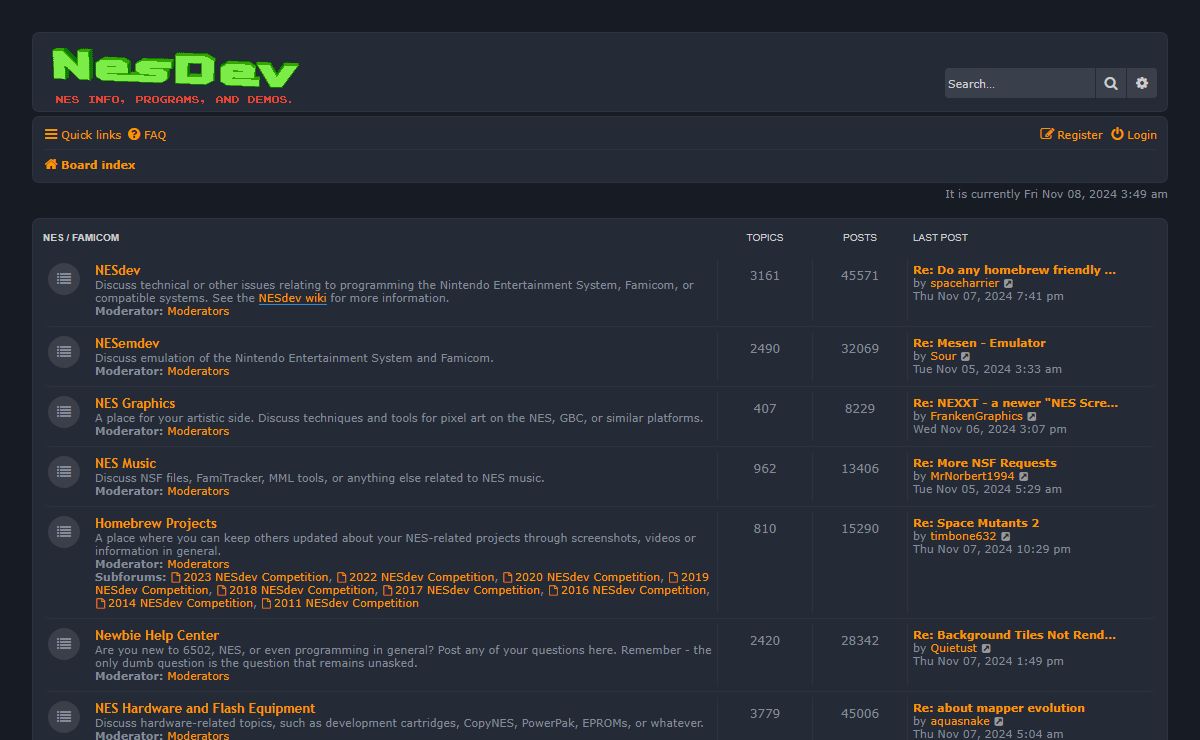Click the NesDev site logo
Screen dimensions: 1200x740
(x=175, y=74)
